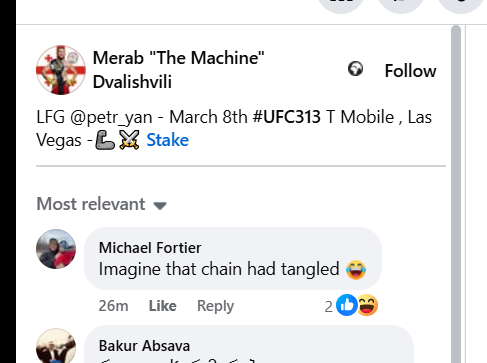487x363 pixels.
Task: Open Bakur Absava's profile name
Action: coord(144,346)
